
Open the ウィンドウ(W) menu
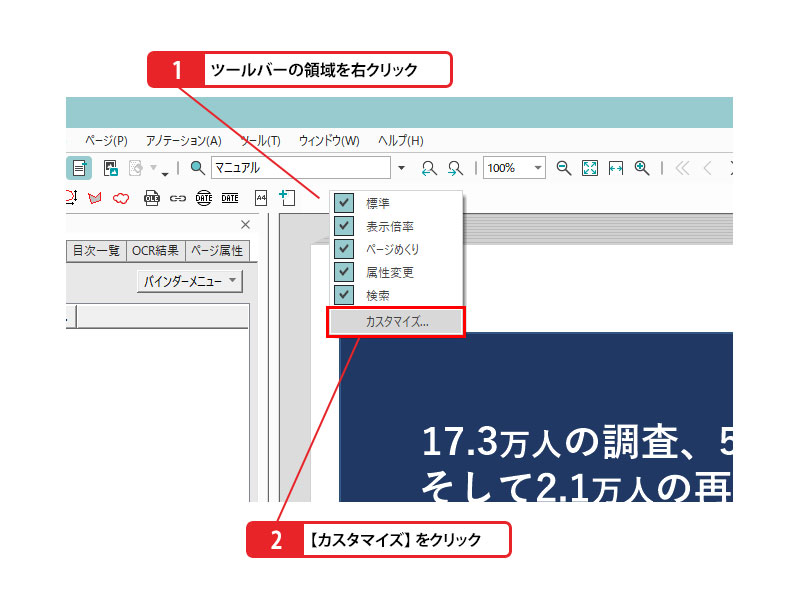pyautogui.click(x=329, y=141)
